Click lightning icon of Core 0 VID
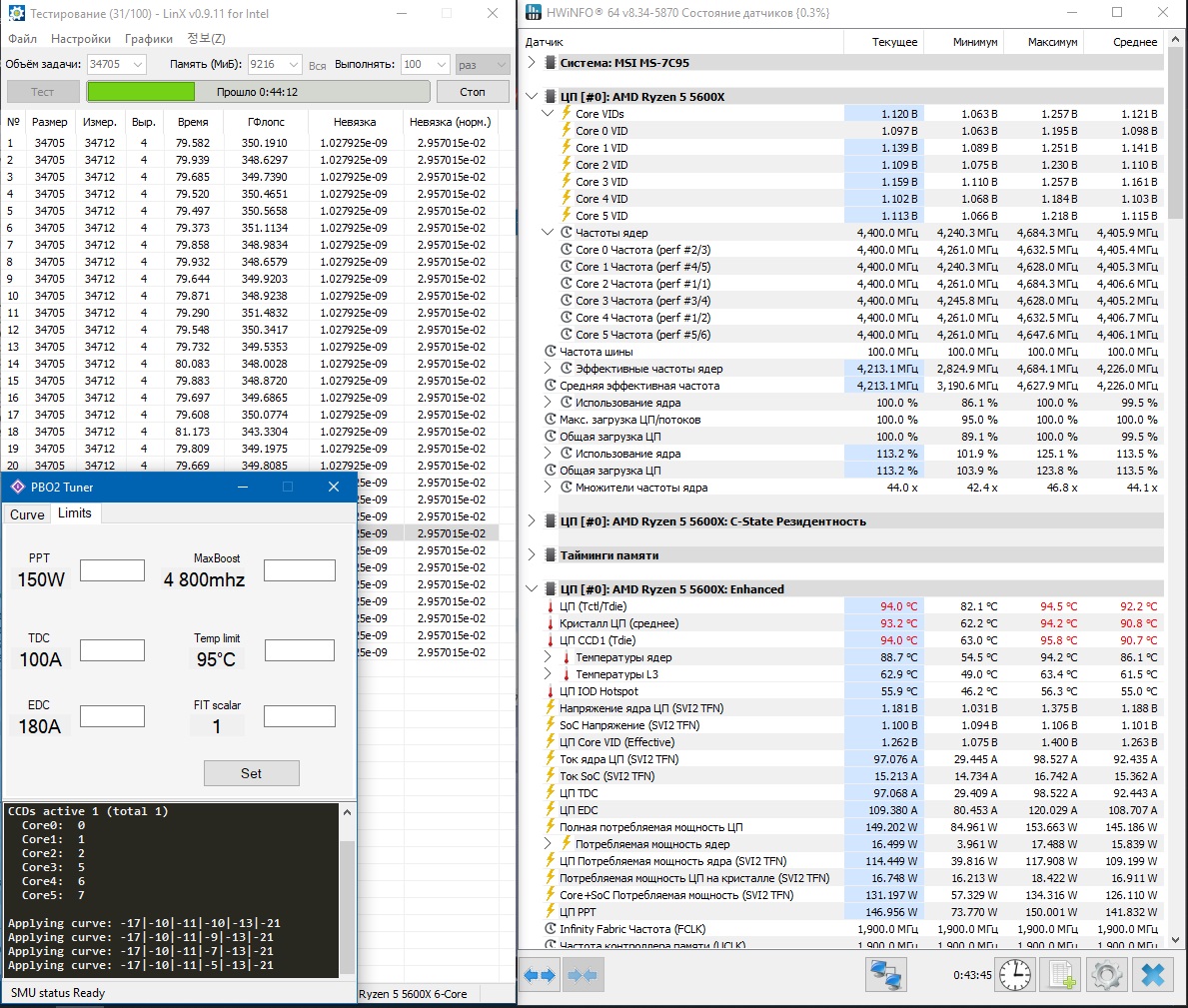The width and height of the screenshot is (1188, 1008). click(x=566, y=130)
